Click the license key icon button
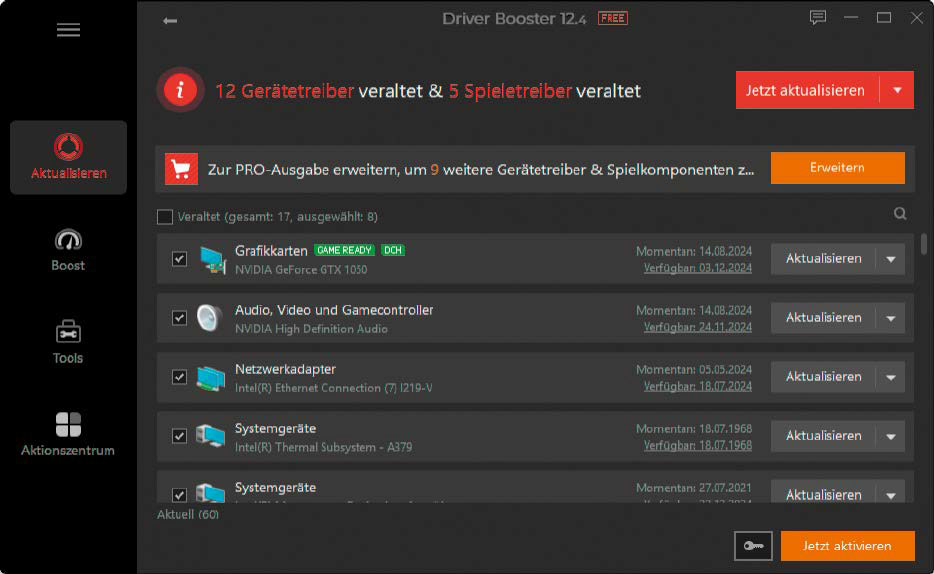Viewport: 934px width, 574px height. [x=753, y=546]
